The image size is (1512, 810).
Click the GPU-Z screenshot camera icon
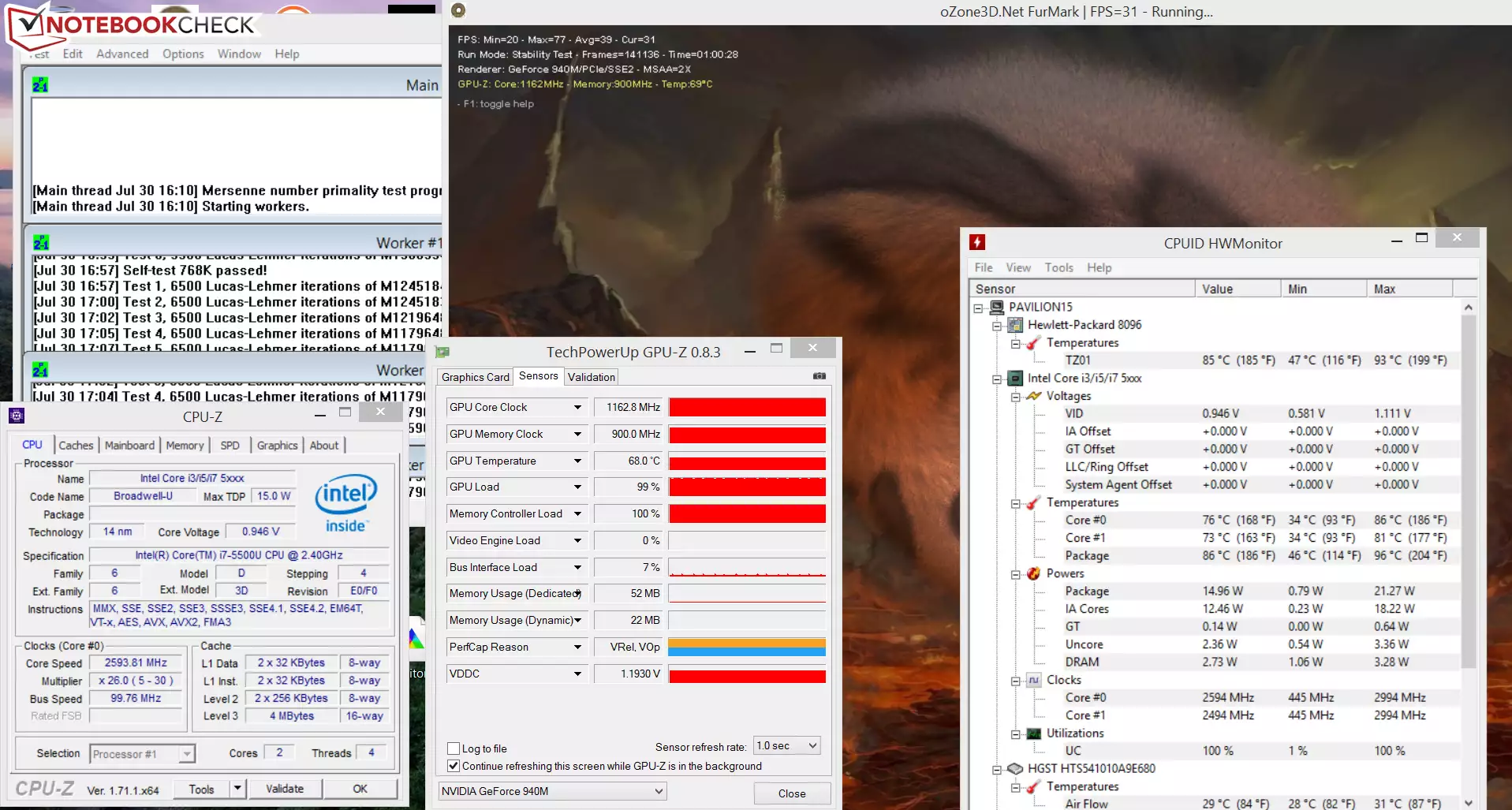tap(819, 376)
